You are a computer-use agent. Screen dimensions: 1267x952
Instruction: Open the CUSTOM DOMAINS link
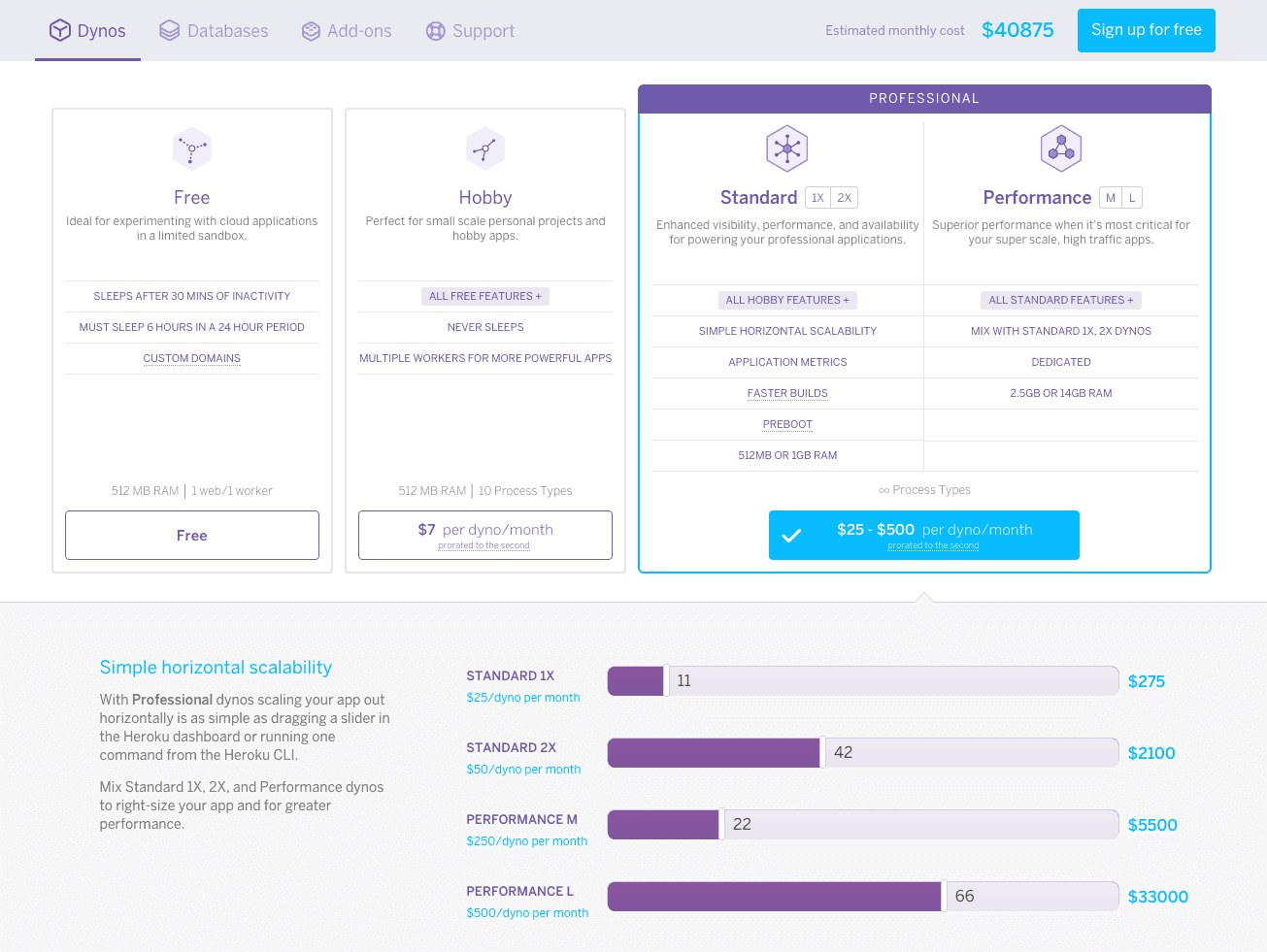click(x=191, y=358)
